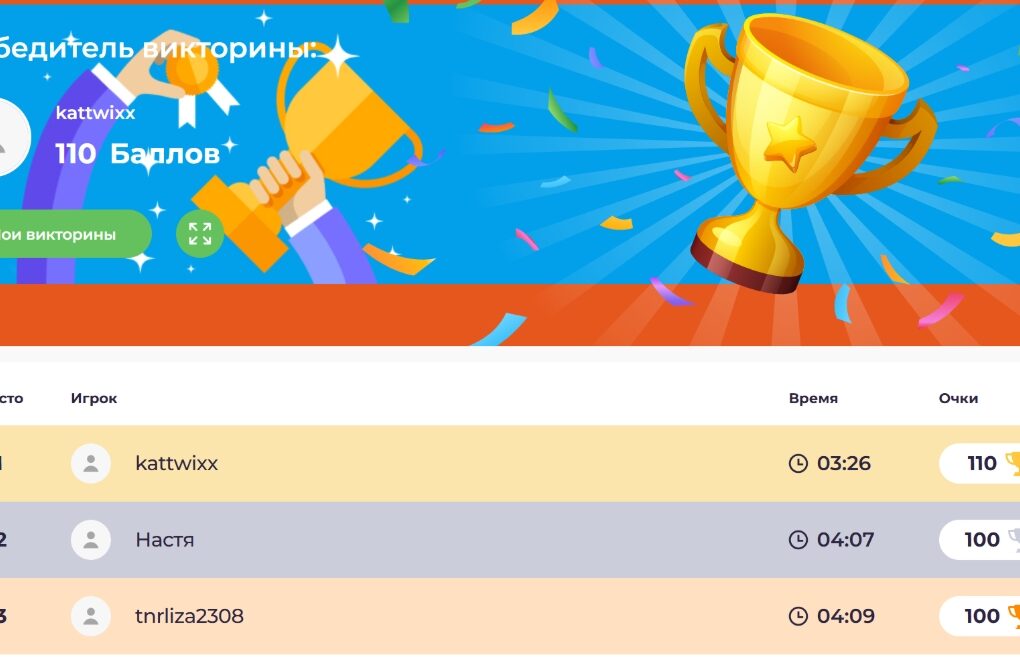Click the 'Игрок' column header

94,398
